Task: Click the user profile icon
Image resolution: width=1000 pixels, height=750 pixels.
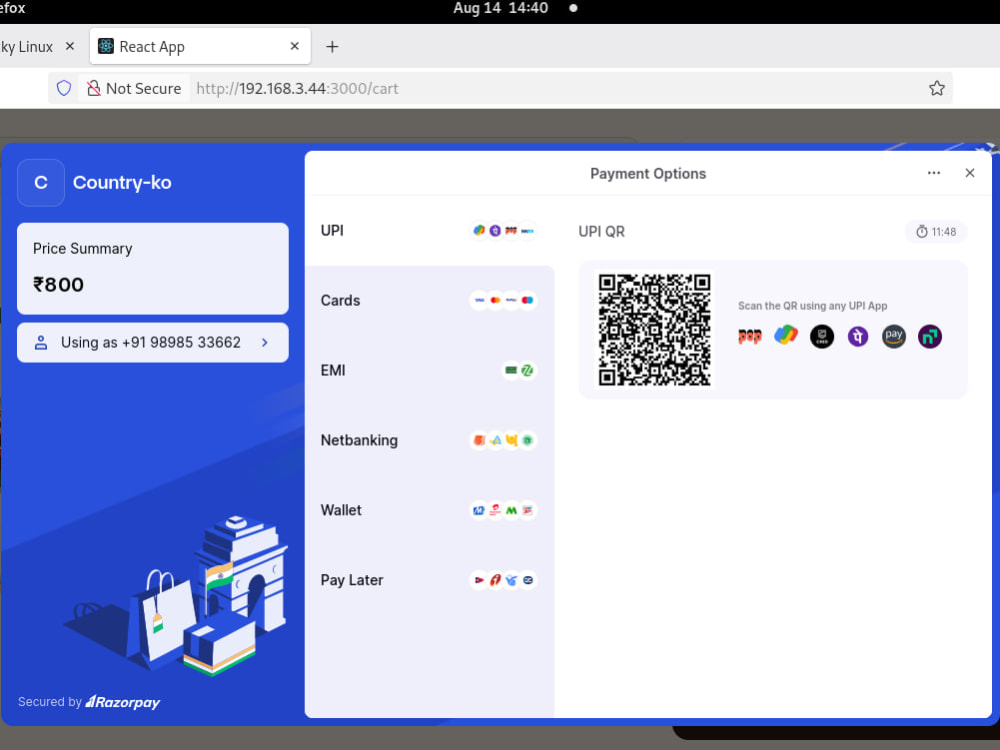Action: click(x=41, y=343)
